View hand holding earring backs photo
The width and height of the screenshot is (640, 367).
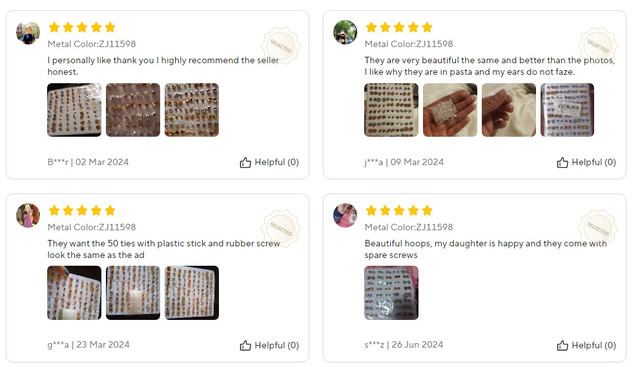450,110
